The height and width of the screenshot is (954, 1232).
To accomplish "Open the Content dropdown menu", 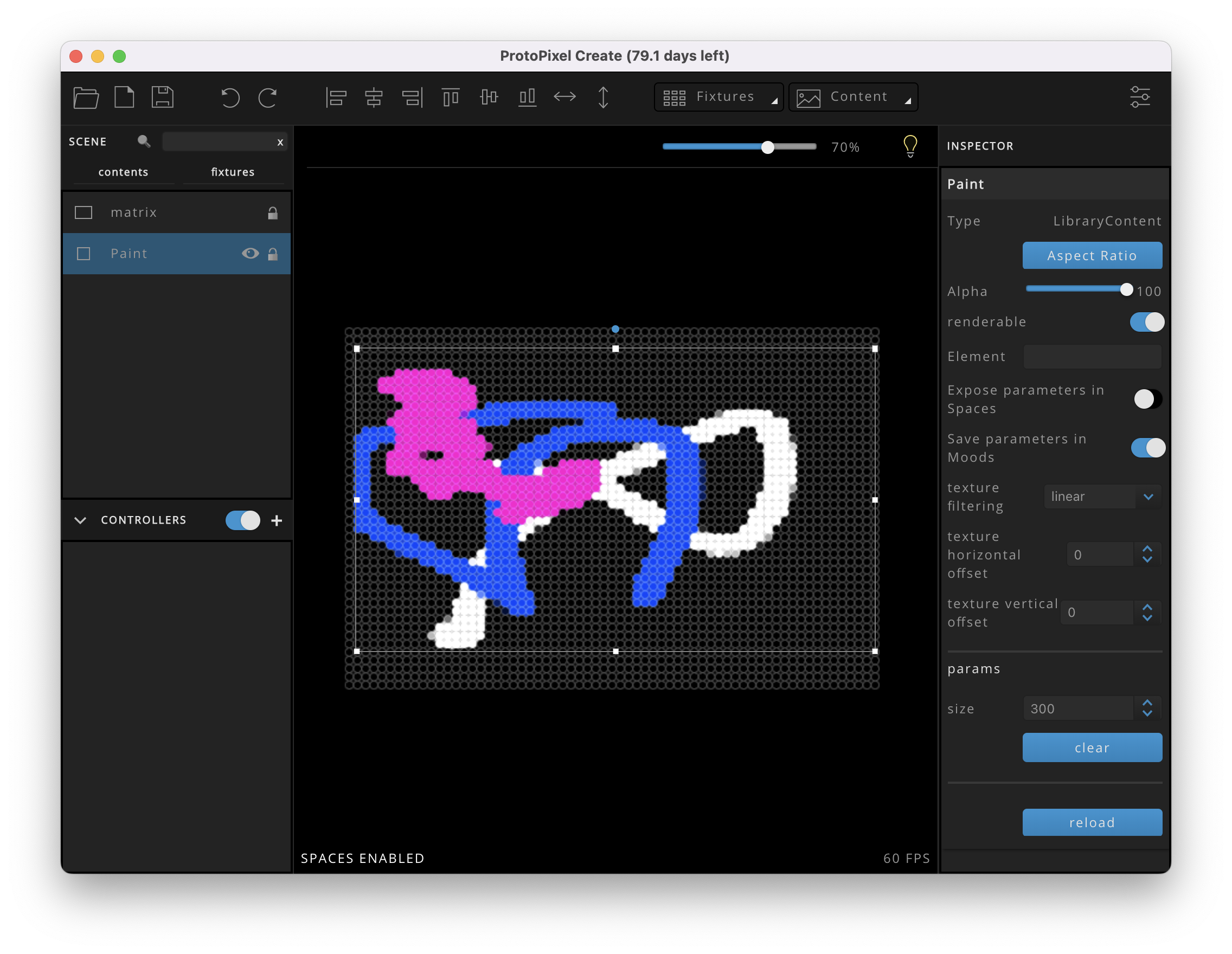I will [x=853, y=97].
